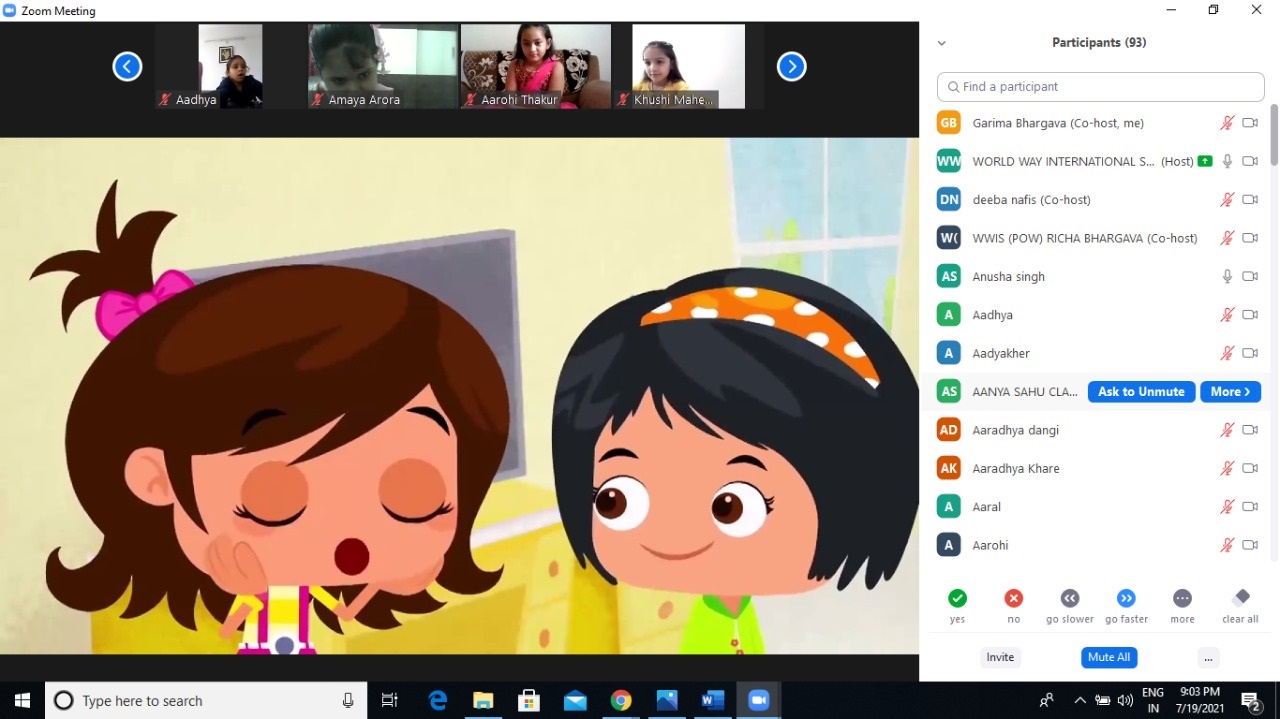
Task: Click screen sharing indicator beside Host label
Action: pos(1205,161)
